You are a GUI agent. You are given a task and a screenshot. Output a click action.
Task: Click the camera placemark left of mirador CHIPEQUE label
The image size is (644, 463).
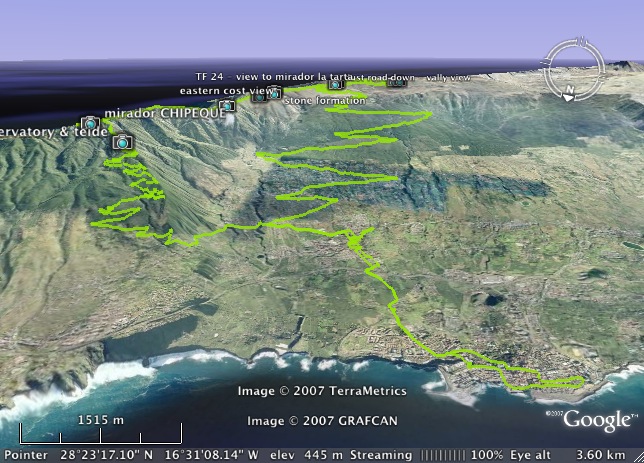(x=88, y=123)
